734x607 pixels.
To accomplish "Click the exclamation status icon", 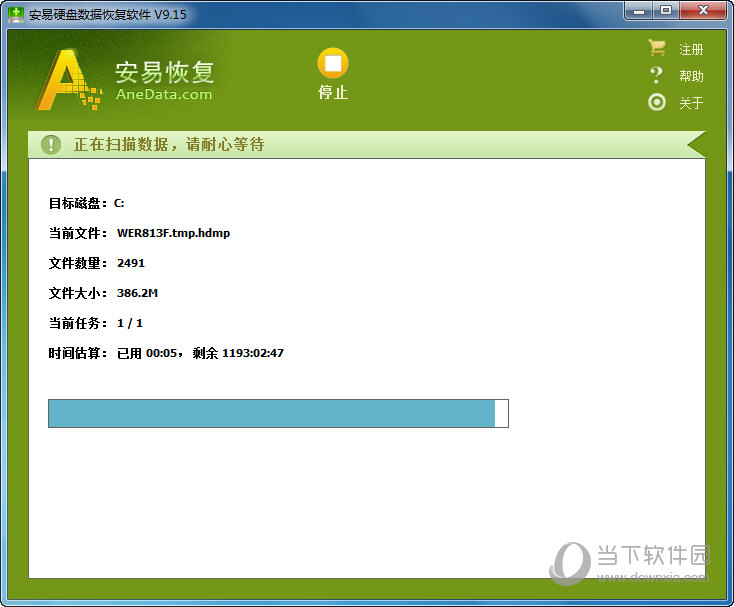I will pos(51,145).
